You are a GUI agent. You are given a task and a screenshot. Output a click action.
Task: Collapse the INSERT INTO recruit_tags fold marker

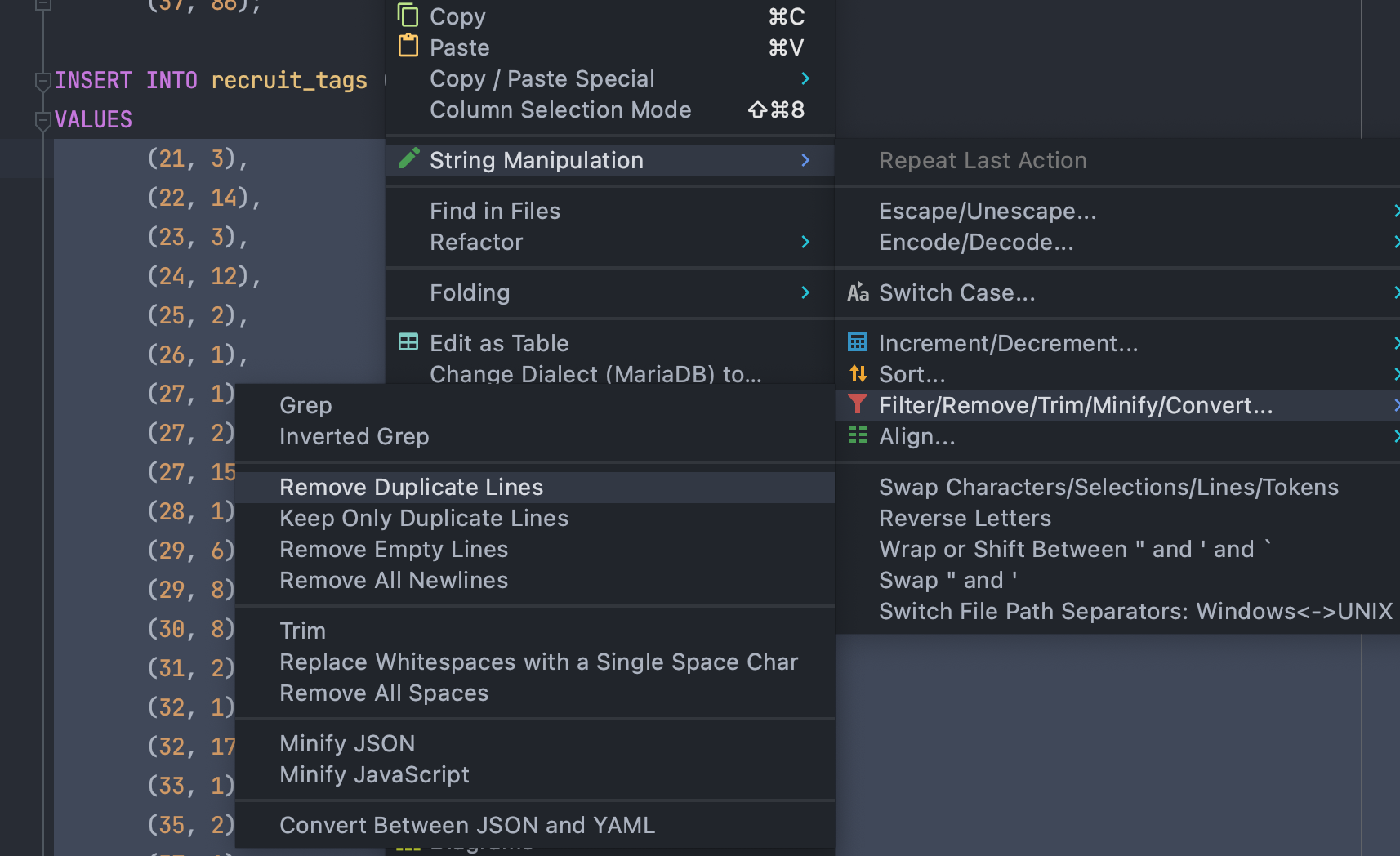pos(43,81)
